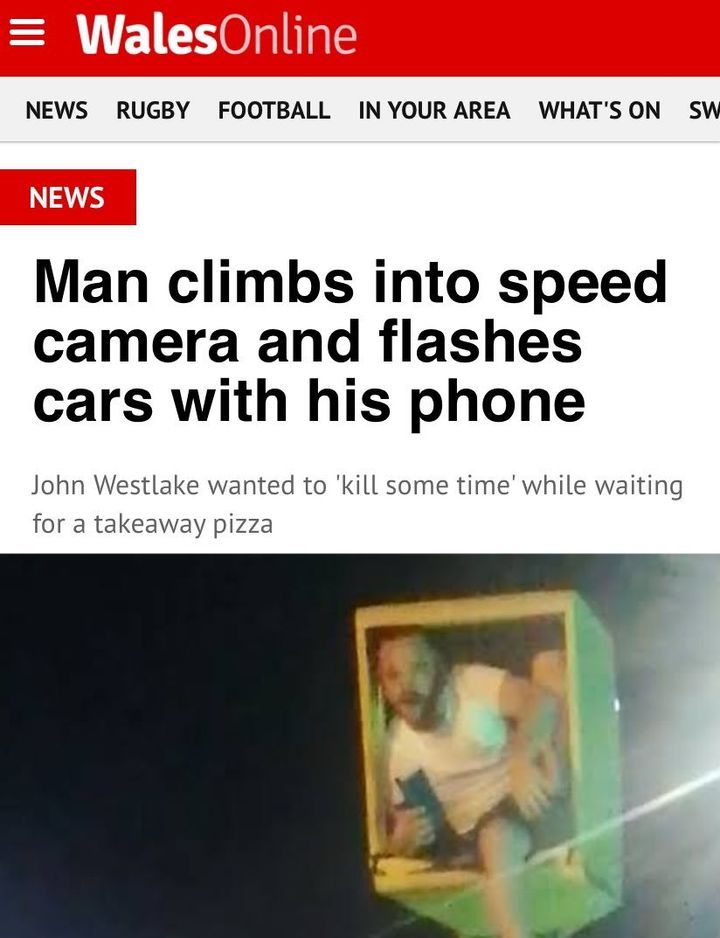Open the IN YOUR AREA section
This screenshot has height=938, width=720.
[x=434, y=111]
